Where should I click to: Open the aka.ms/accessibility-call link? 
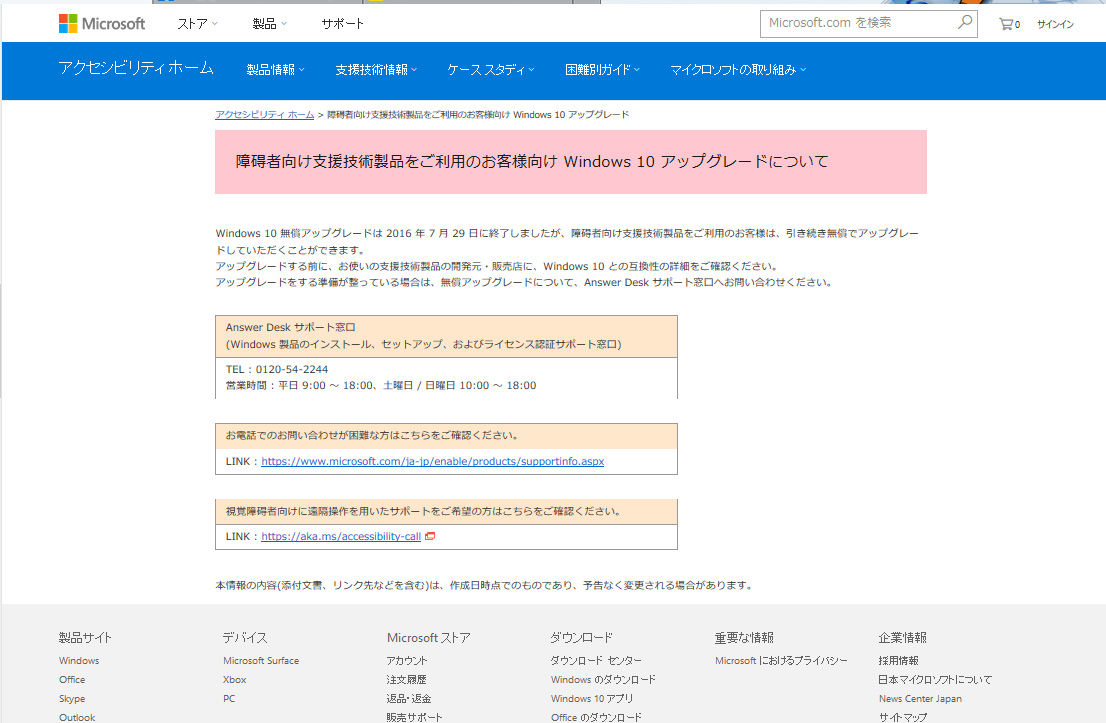[341, 536]
